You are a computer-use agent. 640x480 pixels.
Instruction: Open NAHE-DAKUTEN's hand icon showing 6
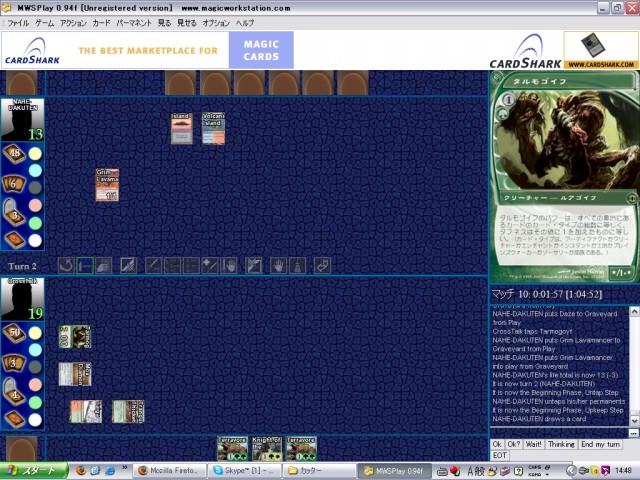[14, 184]
